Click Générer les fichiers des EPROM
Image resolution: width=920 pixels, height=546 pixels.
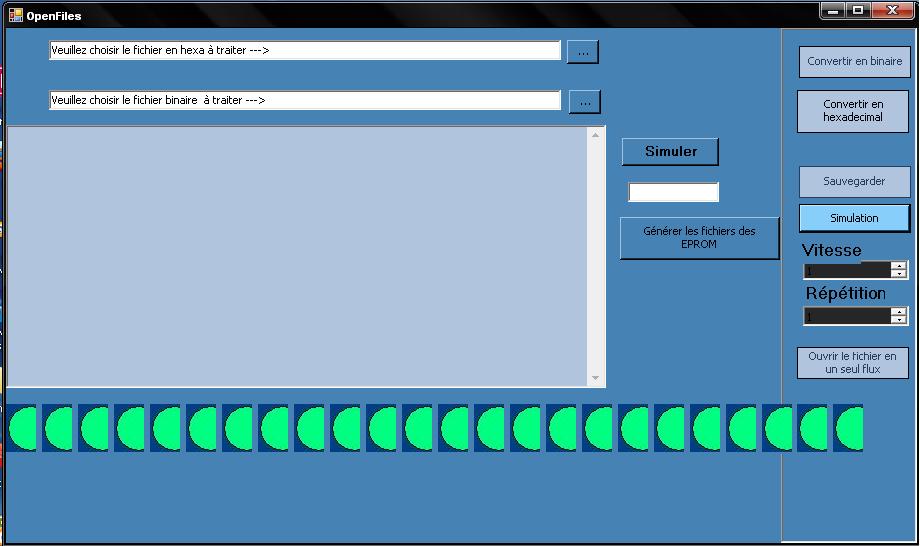click(x=699, y=238)
